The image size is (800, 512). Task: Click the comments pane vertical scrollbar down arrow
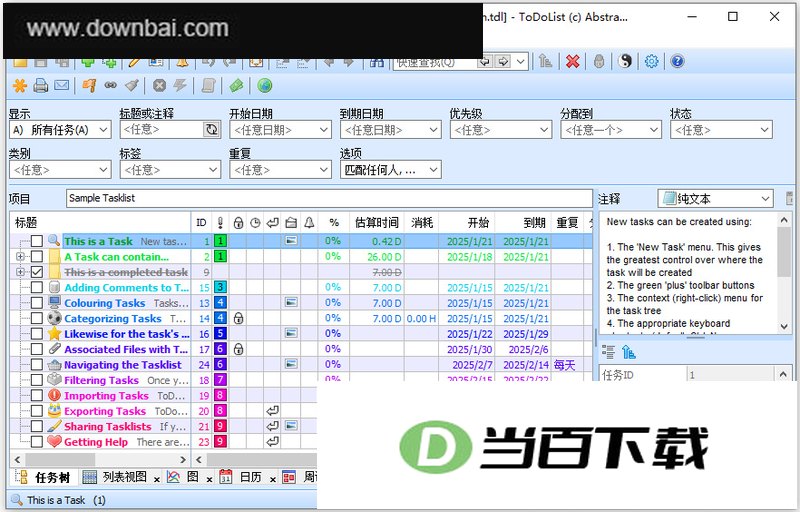[x=784, y=327]
